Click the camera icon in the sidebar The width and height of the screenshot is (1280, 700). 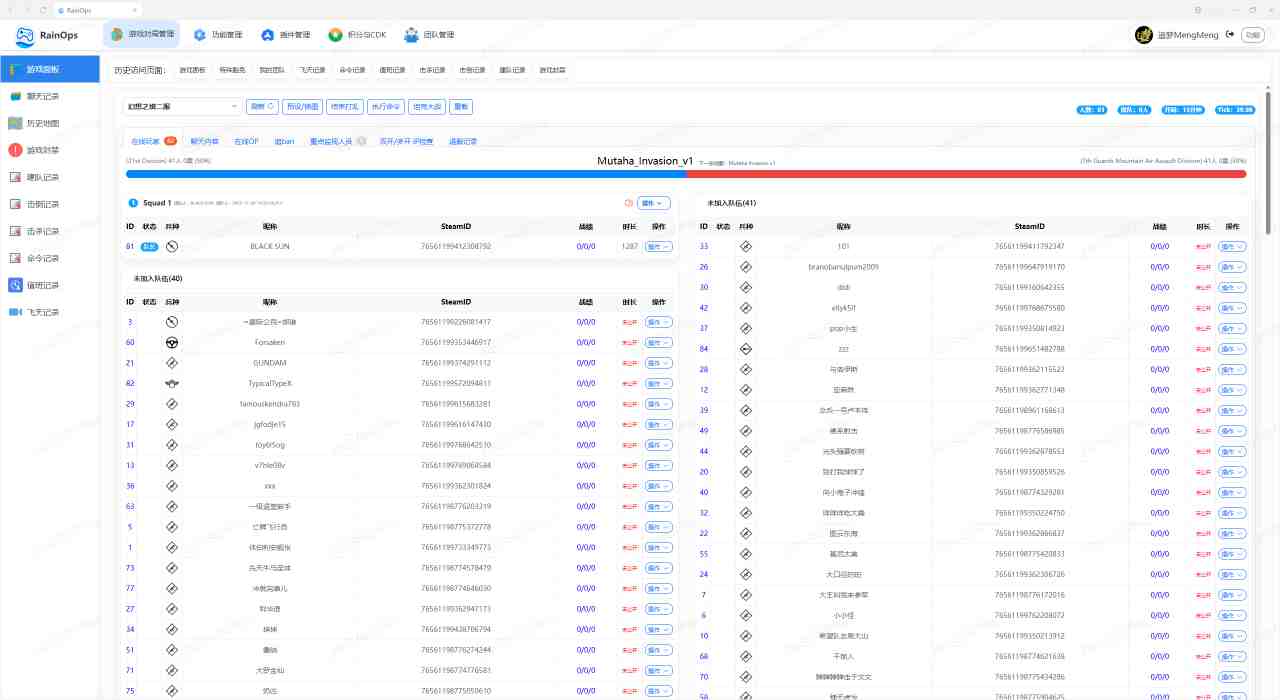point(15,312)
